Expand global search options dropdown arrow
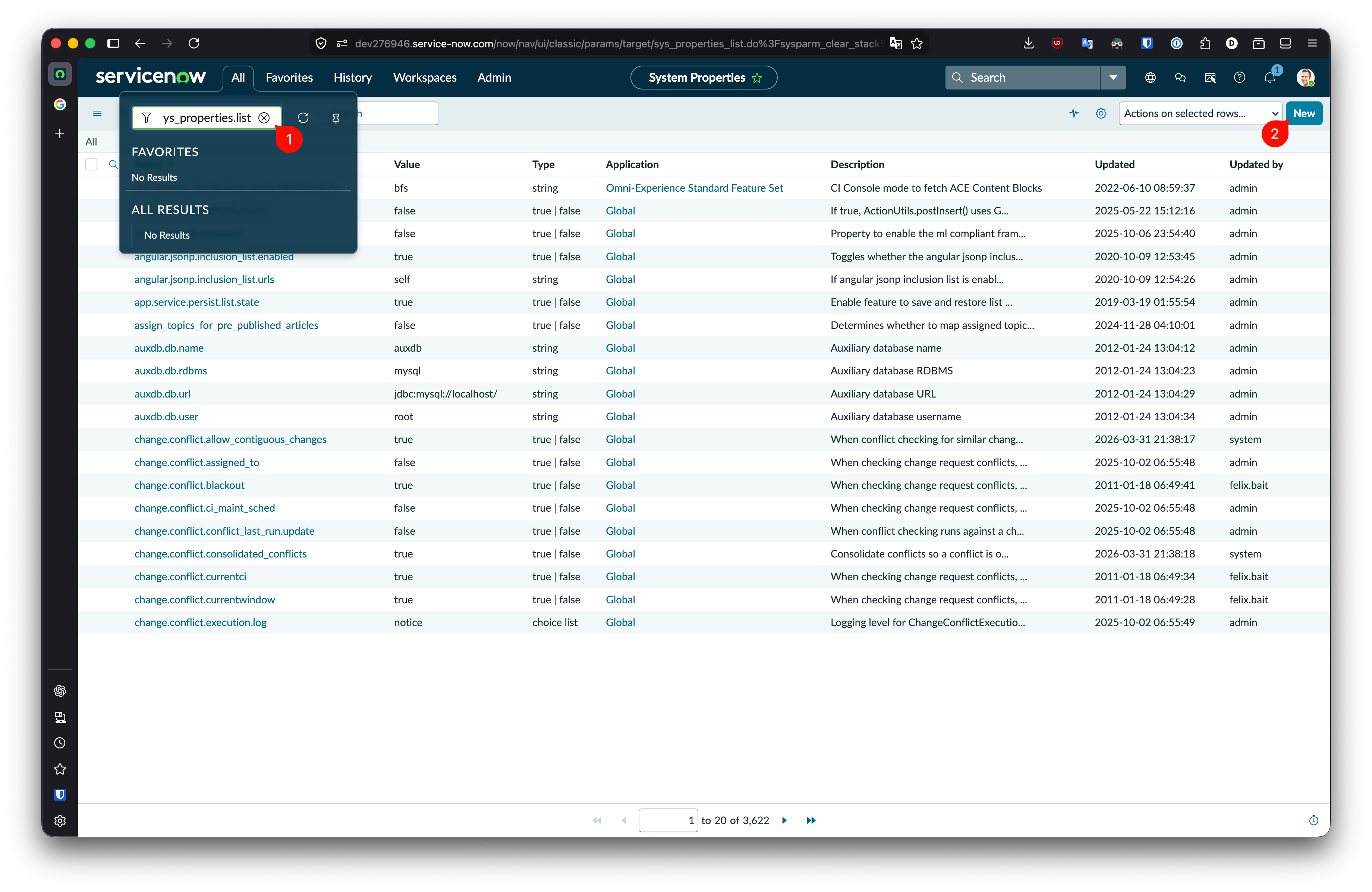Viewport: 1372px width, 892px height. pos(1113,77)
